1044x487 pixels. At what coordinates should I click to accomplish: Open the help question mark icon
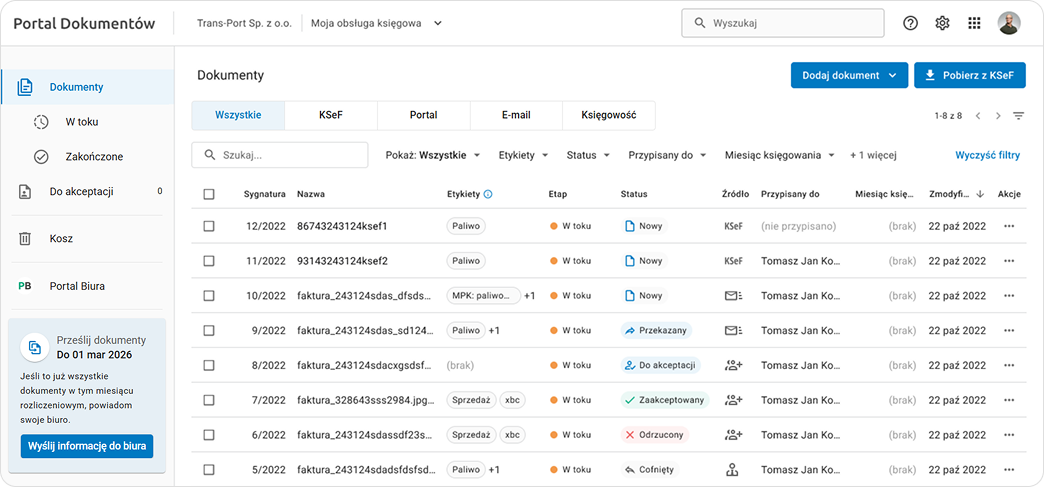click(910, 23)
